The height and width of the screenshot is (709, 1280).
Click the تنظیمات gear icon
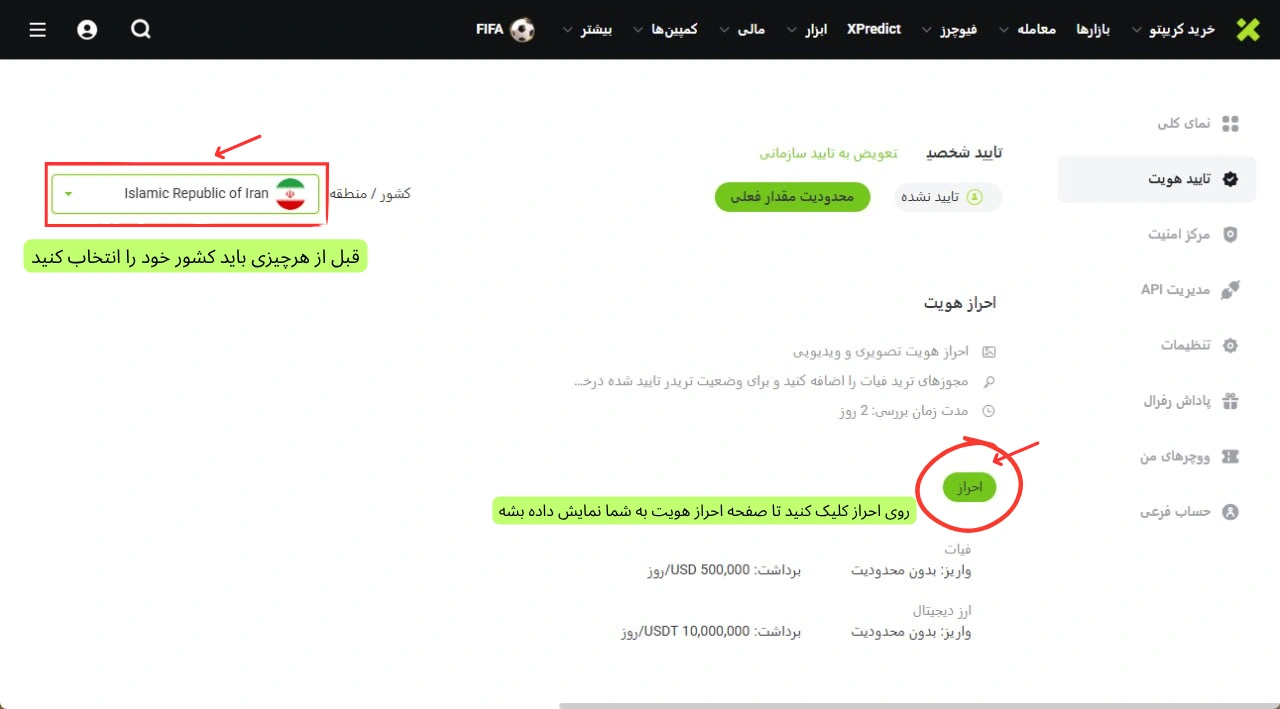pyautogui.click(x=1231, y=345)
